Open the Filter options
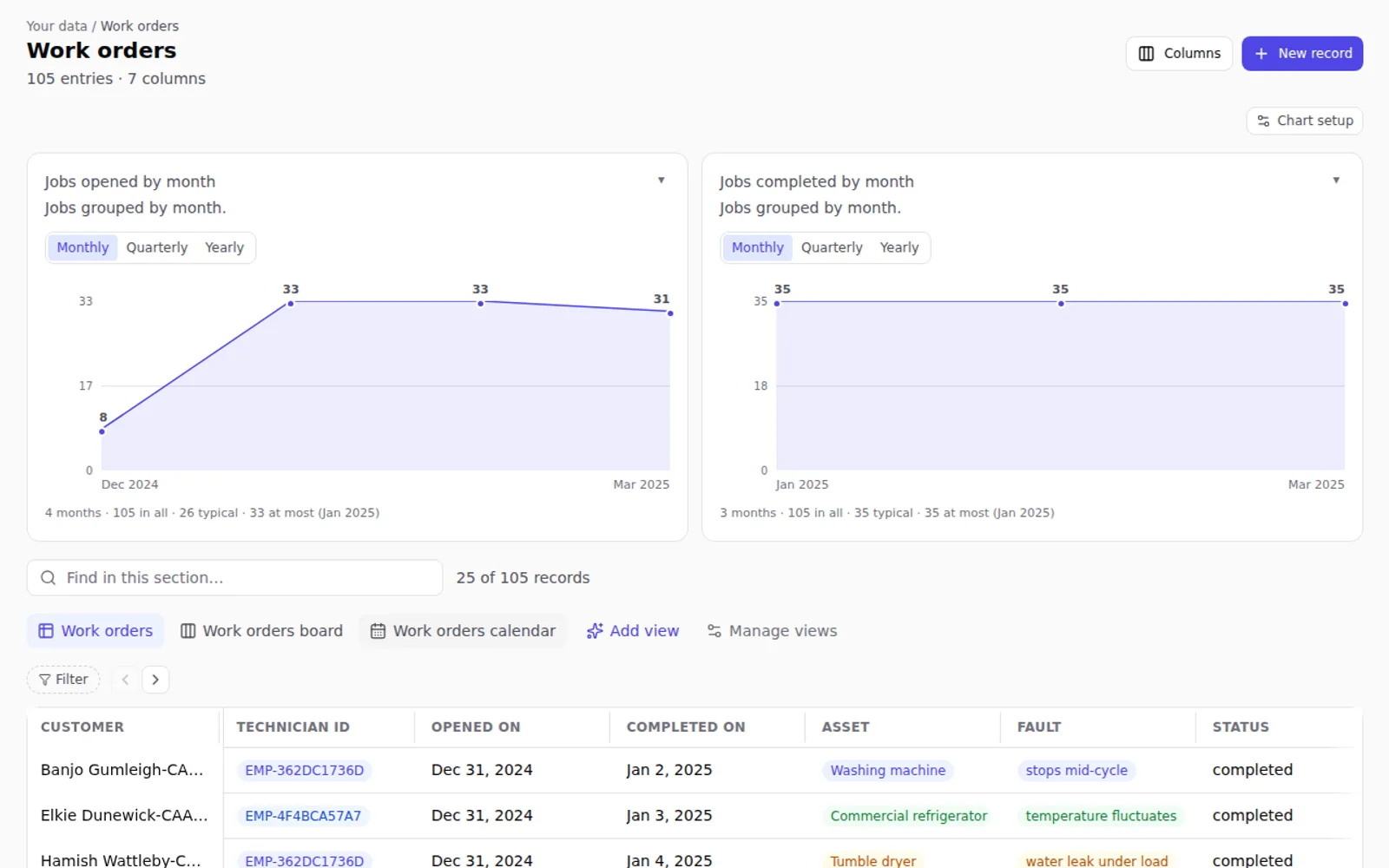This screenshot has height=868, width=1389. 63,680
